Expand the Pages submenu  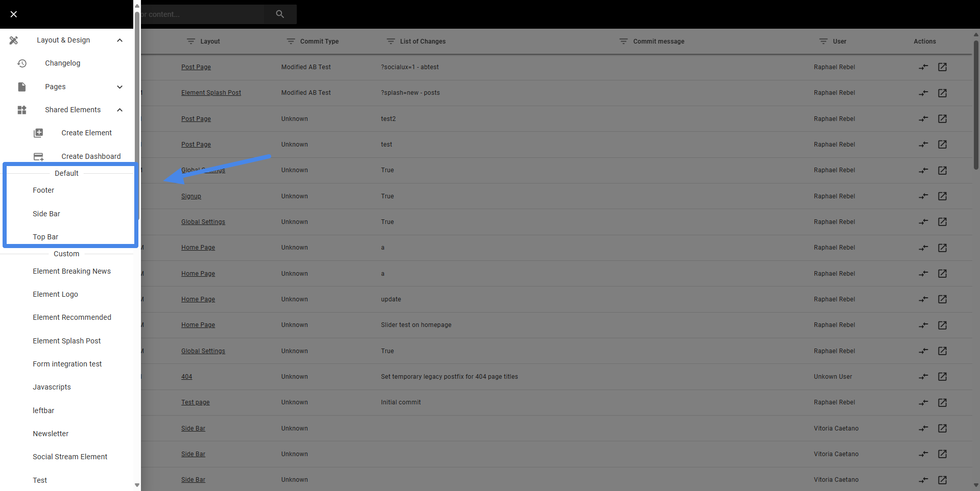[120, 87]
